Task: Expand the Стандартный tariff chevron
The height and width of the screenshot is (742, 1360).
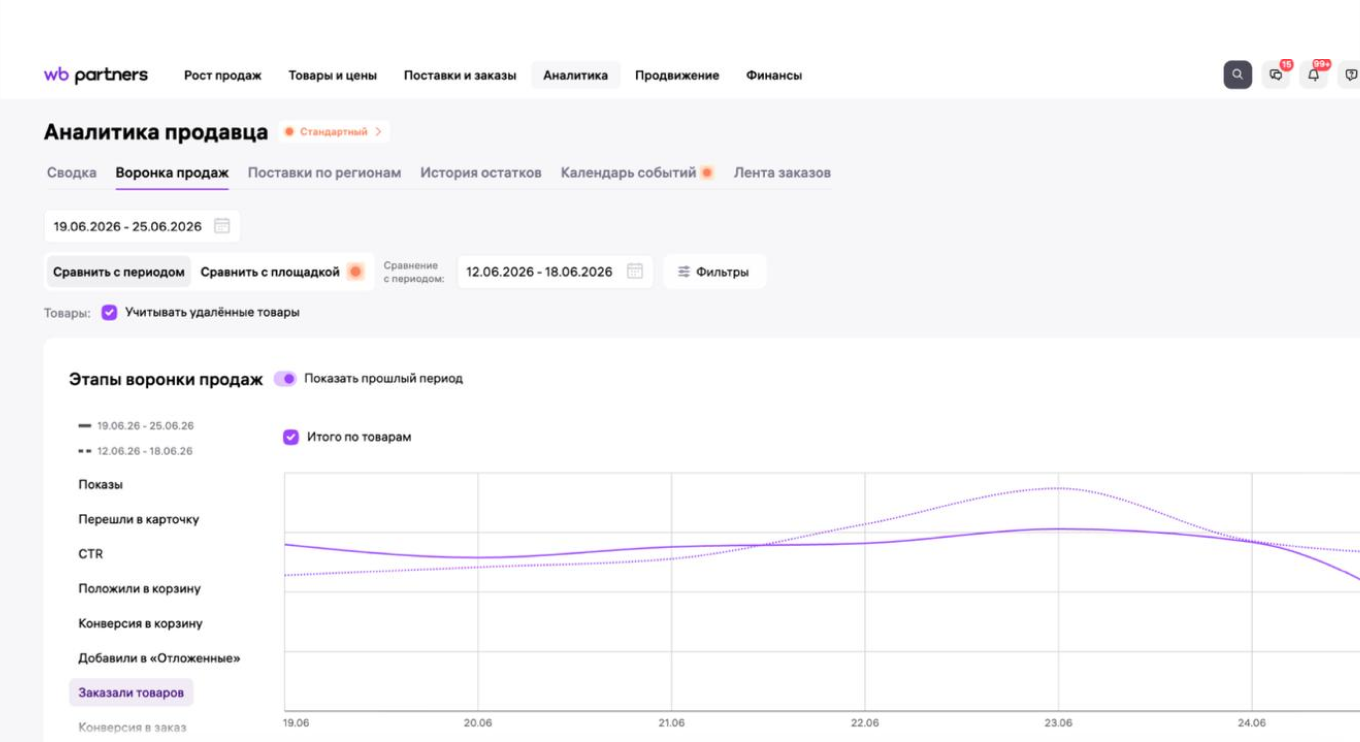Action: [x=378, y=132]
